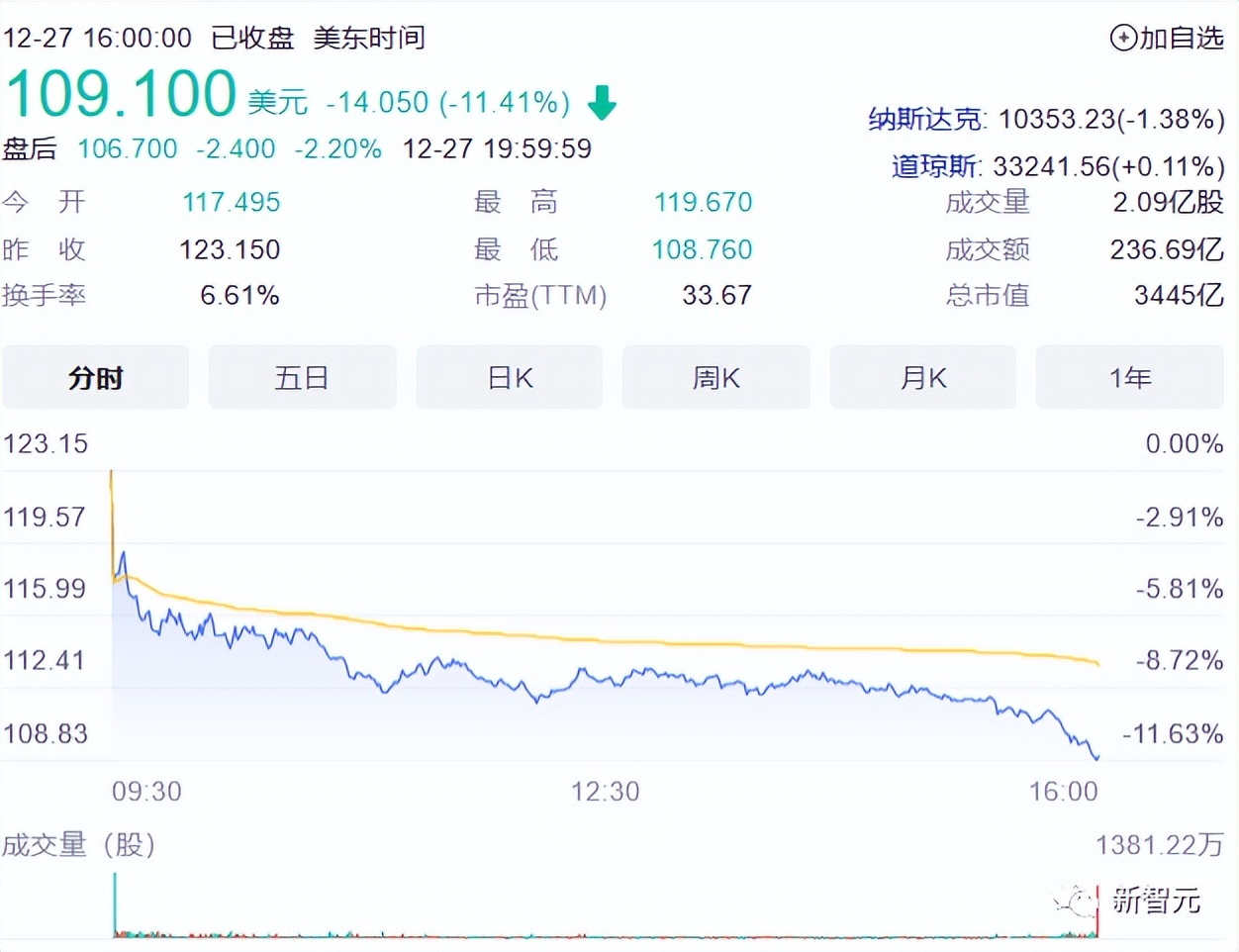Click the green down arrow icon

click(602, 102)
